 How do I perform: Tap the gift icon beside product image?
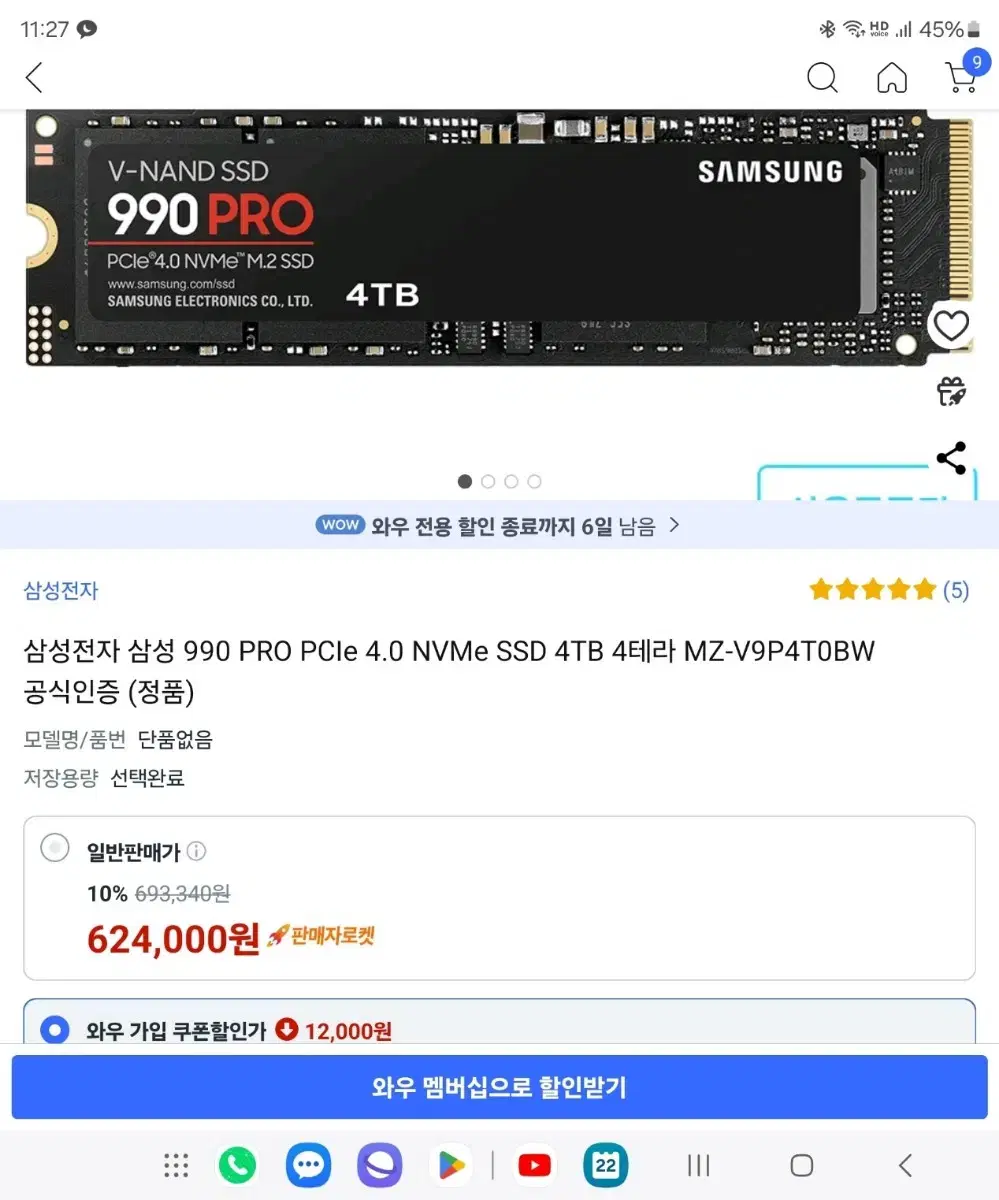click(951, 391)
